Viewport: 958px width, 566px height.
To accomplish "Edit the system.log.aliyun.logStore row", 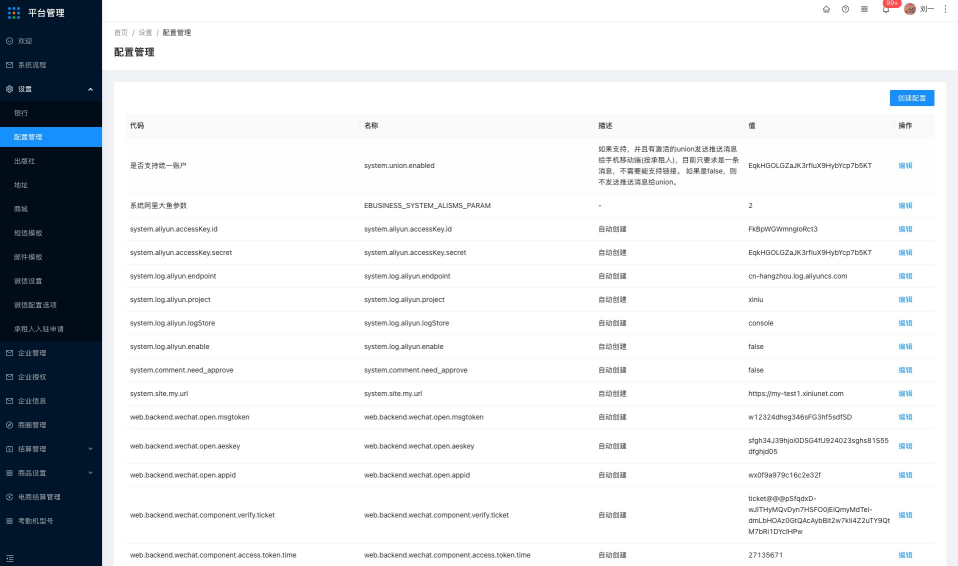I will pyautogui.click(x=905, y=323).
